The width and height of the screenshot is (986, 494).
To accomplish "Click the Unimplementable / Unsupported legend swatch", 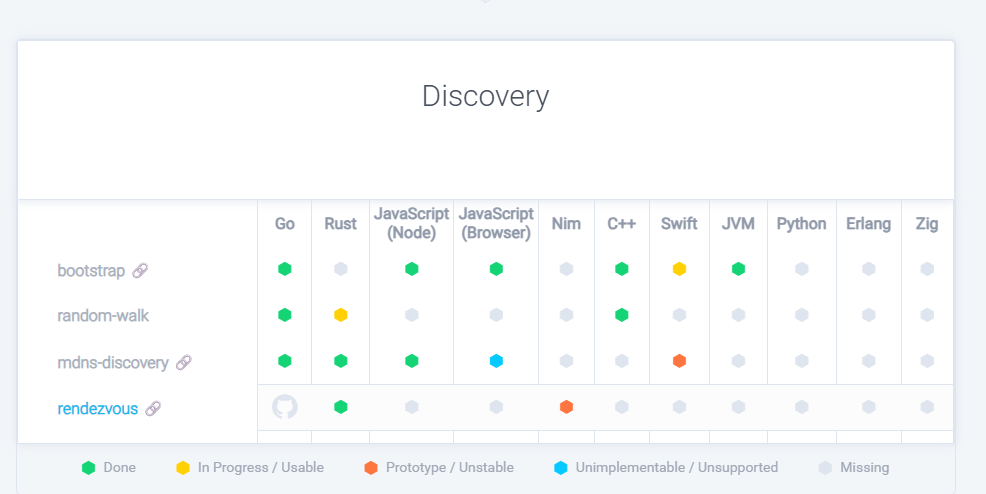I will [560, 467].
